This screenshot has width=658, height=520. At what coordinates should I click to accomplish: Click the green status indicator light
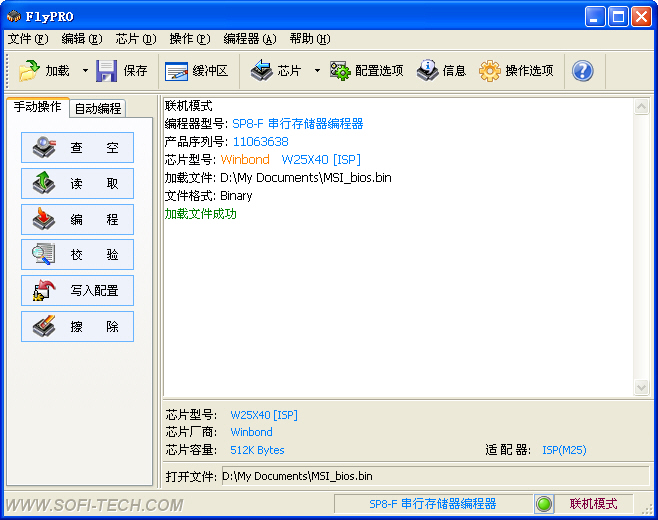click(x=544, y=504)
